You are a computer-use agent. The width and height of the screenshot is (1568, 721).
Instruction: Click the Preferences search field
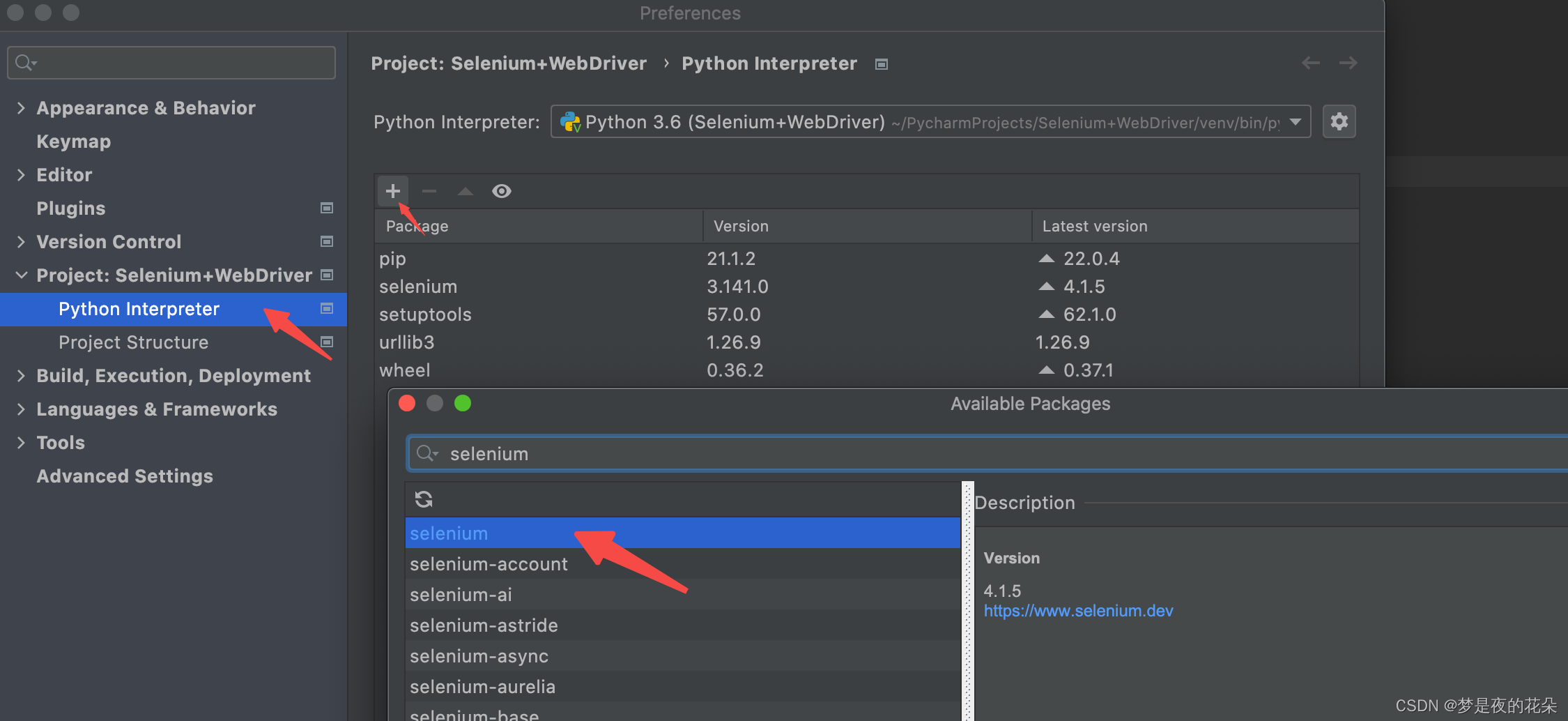pos(171,63)
